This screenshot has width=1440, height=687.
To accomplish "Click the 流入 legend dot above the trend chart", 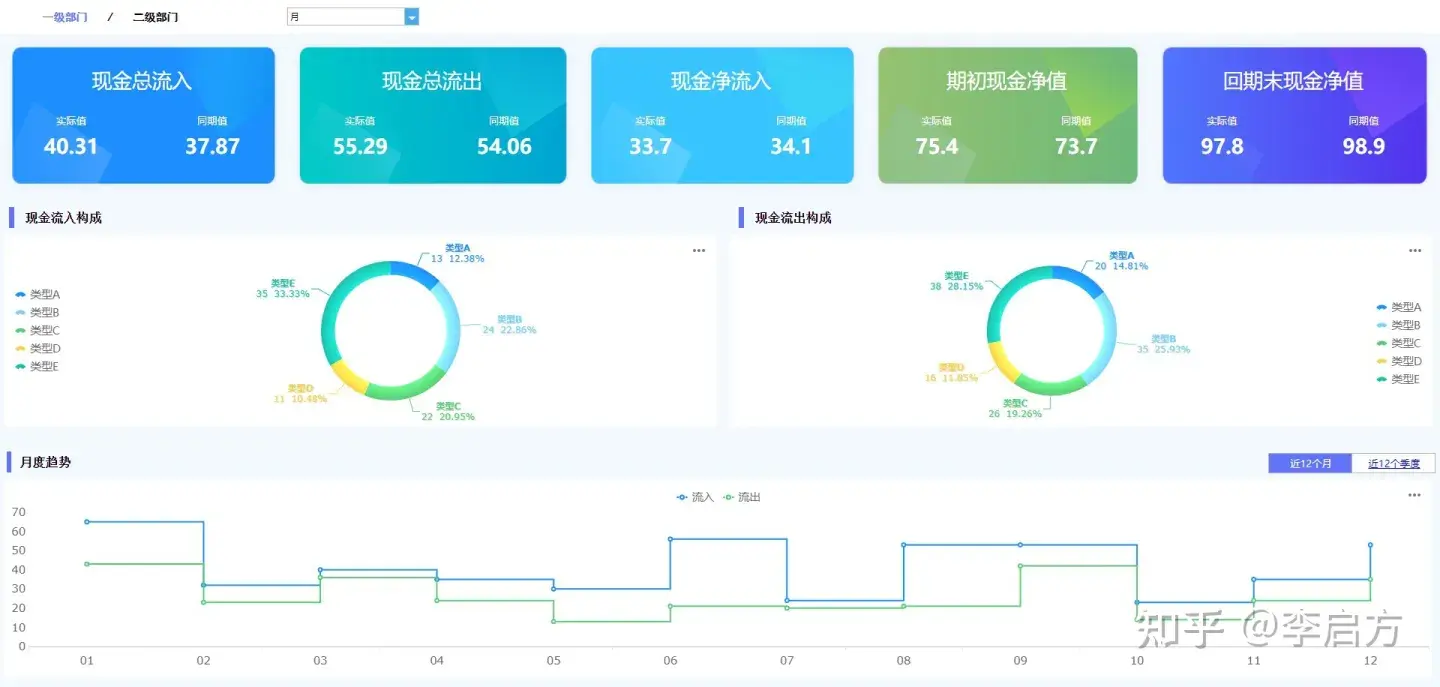I will pos(682,497).
